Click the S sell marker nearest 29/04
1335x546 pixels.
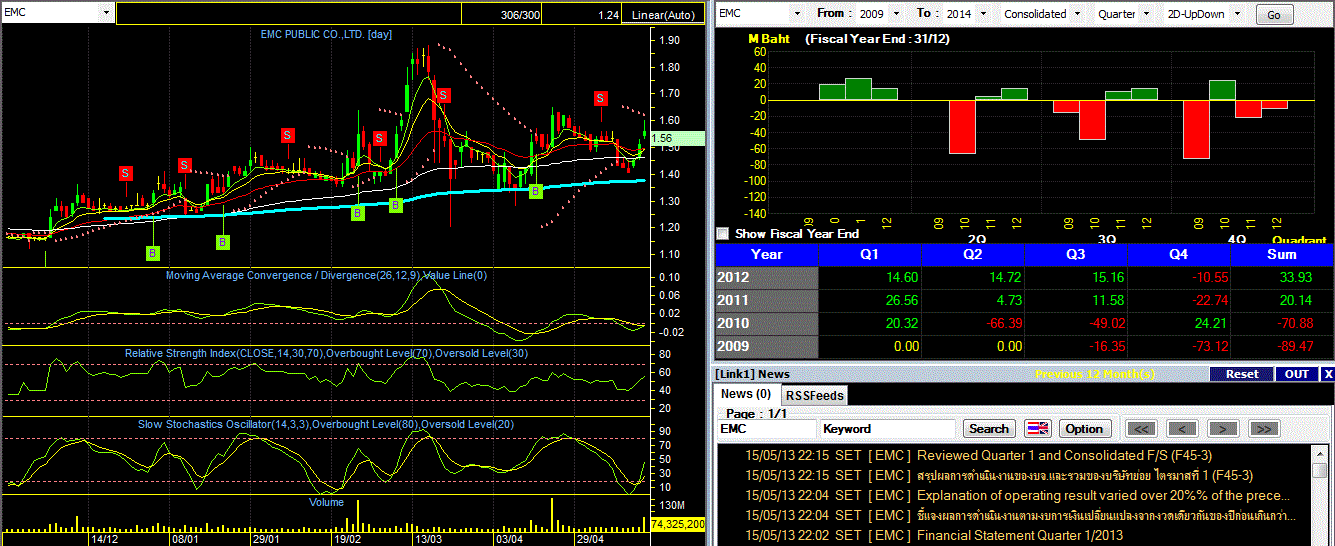(x=601, y=98)
